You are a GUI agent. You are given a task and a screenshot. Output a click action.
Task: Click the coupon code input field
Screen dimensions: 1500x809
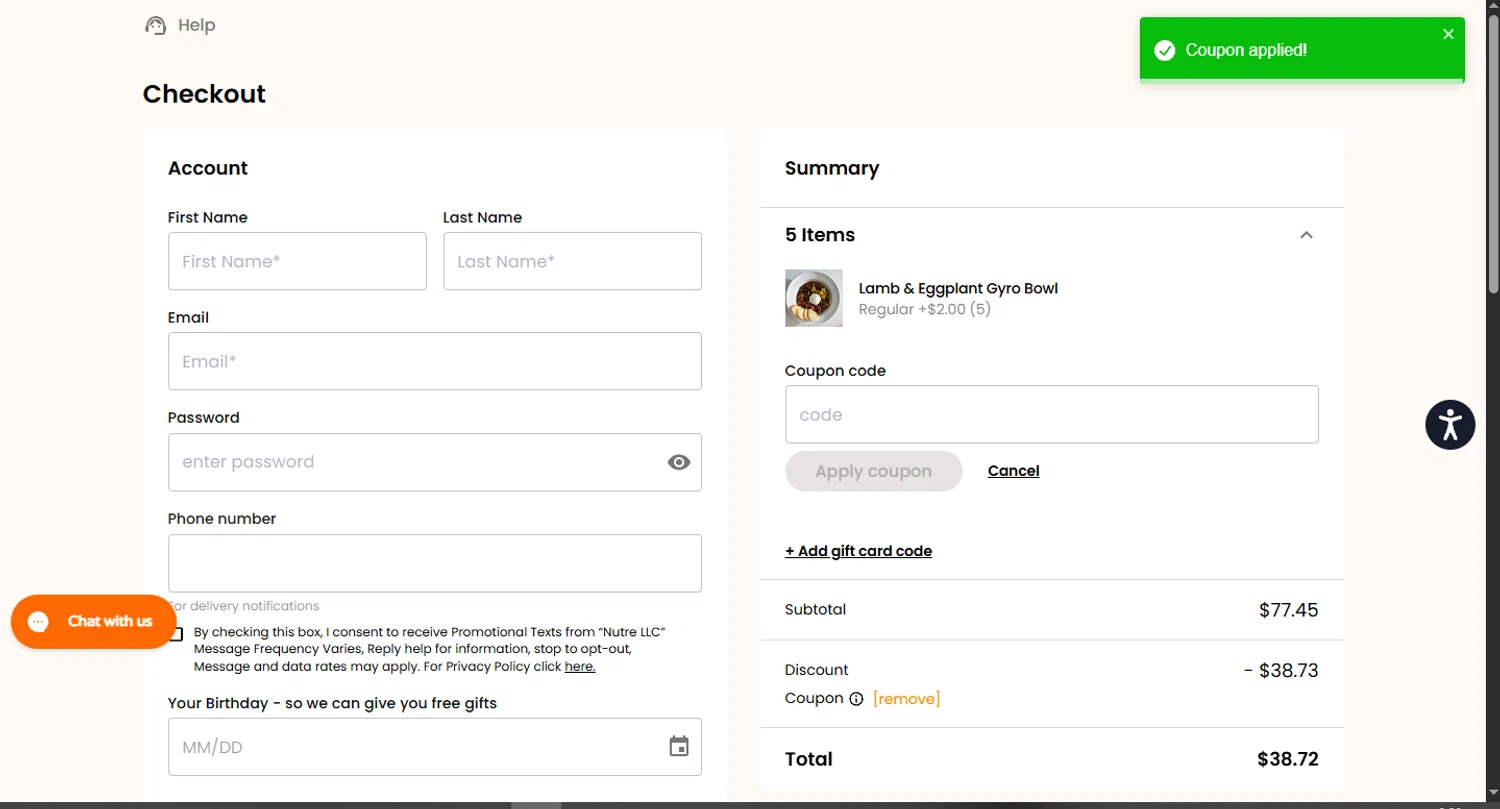pos(1052,414)
